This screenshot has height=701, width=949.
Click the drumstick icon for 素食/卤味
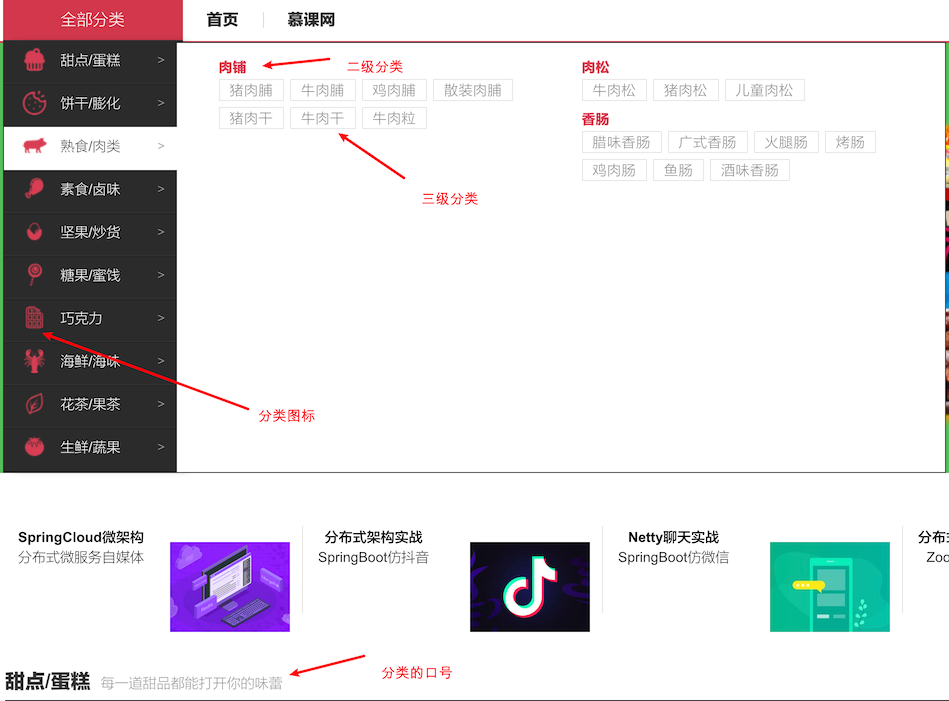pos(34,189)
